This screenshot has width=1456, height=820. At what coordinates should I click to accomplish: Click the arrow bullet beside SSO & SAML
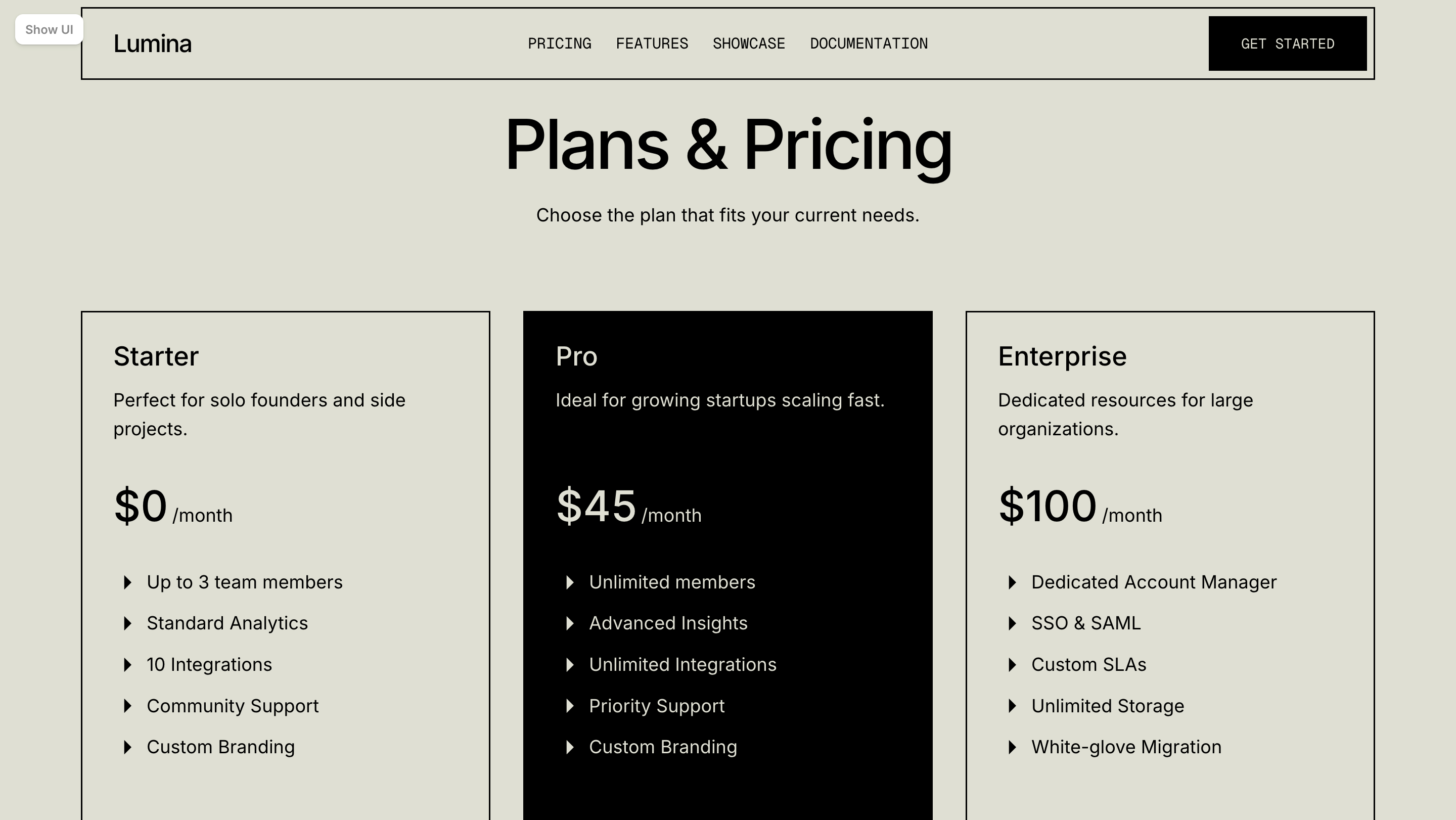1012,623
